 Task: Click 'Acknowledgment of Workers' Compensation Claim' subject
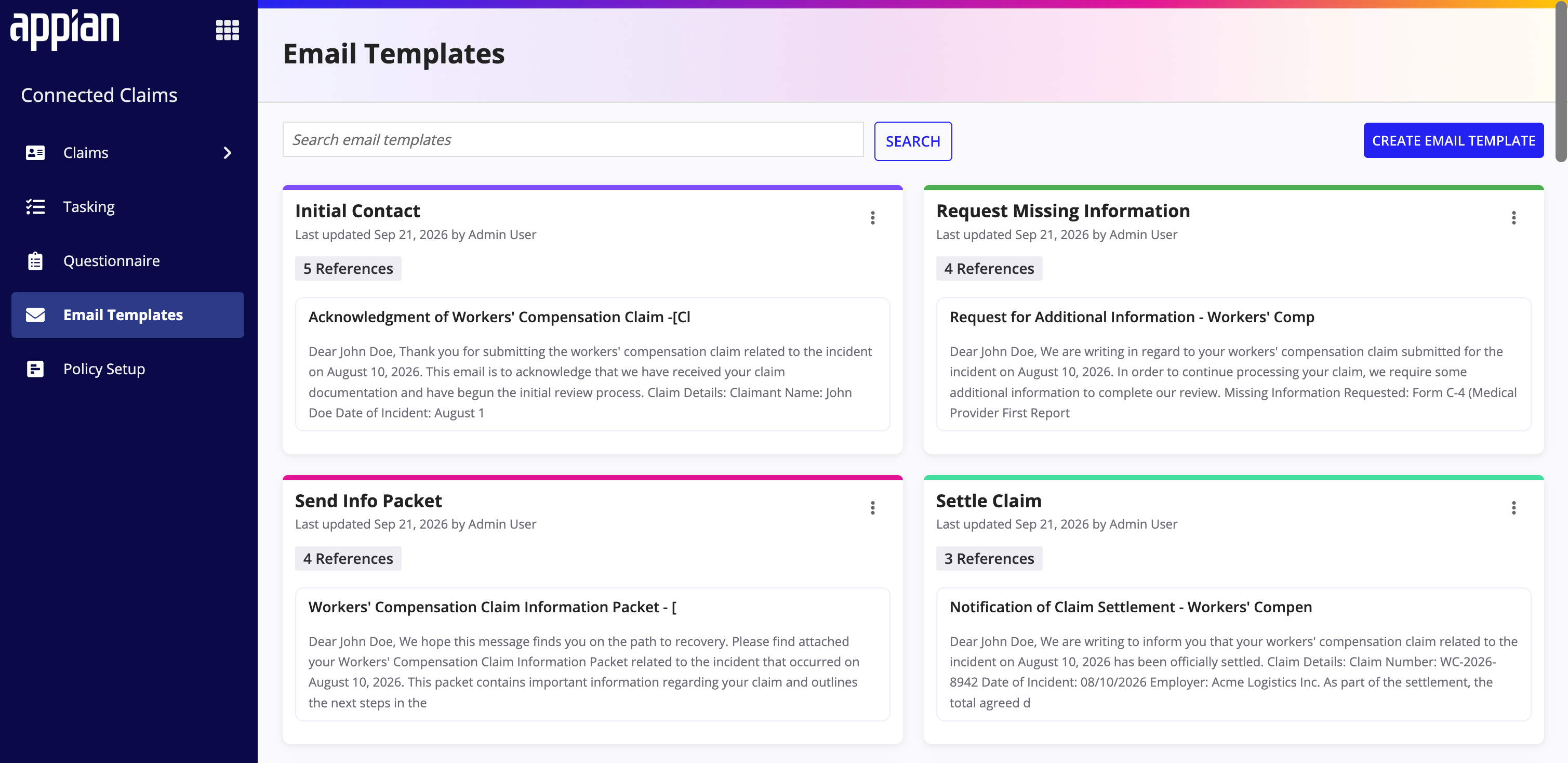coord(499,317)
